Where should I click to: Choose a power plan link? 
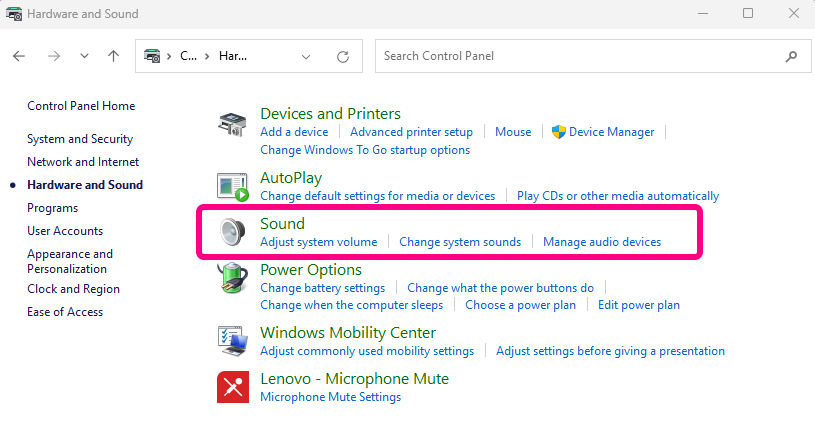coord(520,305)
